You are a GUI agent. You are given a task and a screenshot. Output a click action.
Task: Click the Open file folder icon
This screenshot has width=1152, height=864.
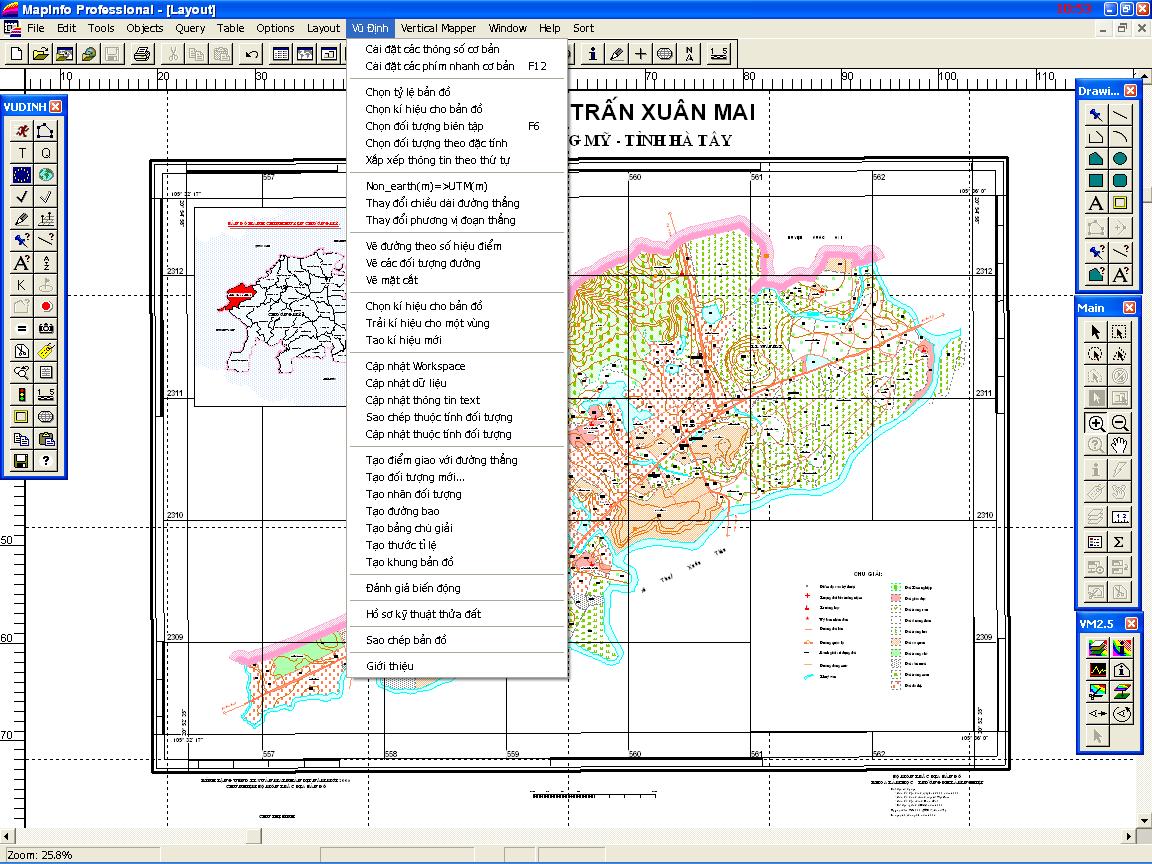[40, 54]
